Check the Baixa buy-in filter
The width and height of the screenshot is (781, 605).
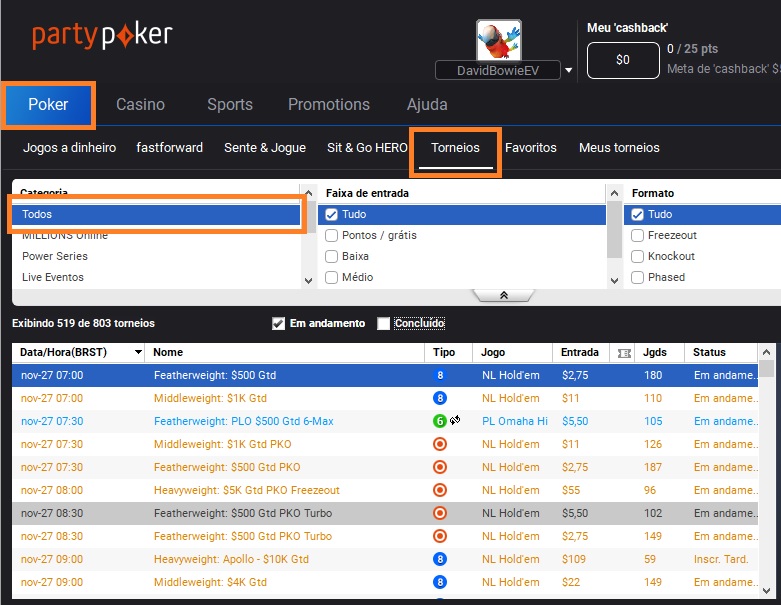tap(331, 256)
